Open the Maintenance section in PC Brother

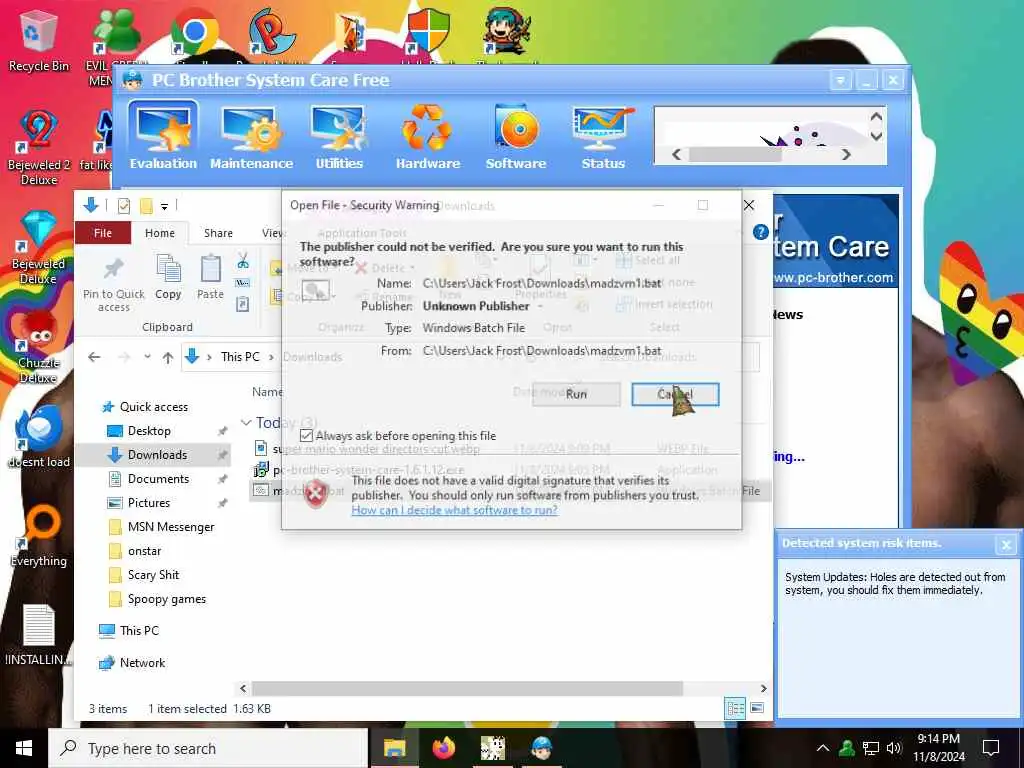251,138
